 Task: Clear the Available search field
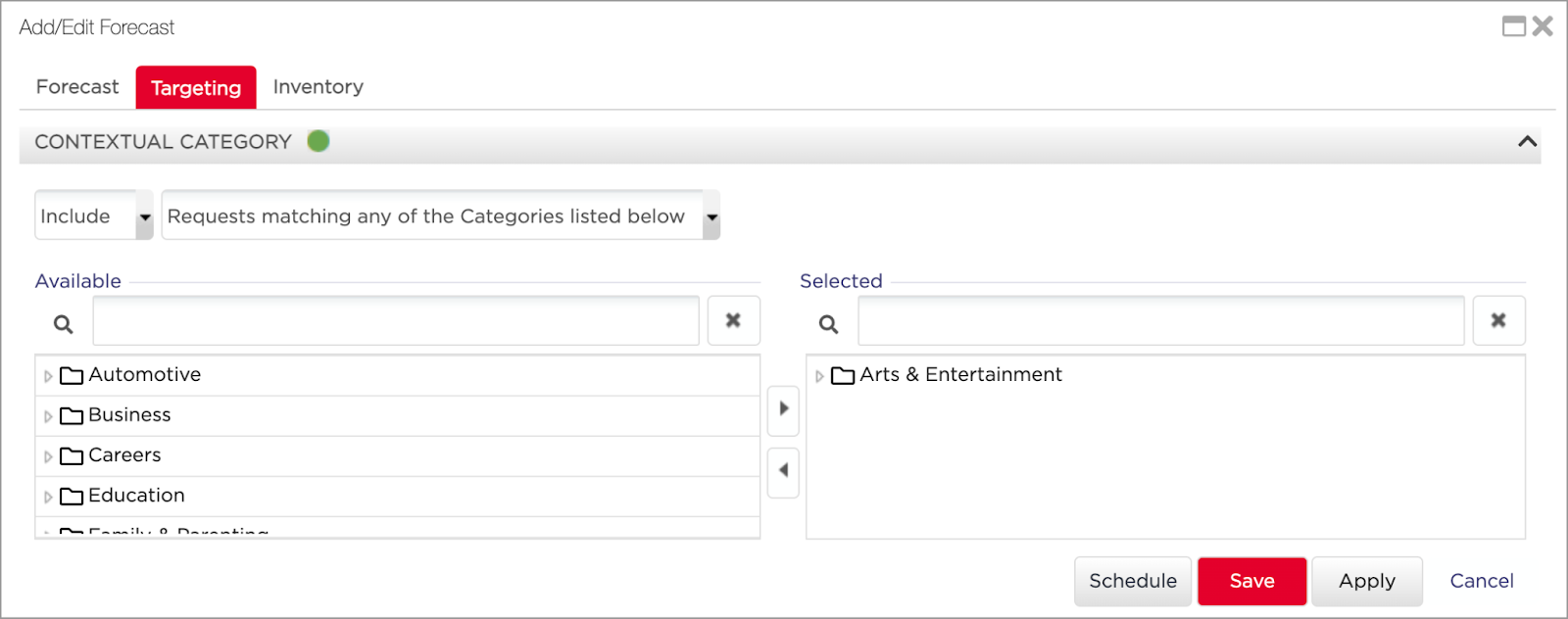[733, 320]
